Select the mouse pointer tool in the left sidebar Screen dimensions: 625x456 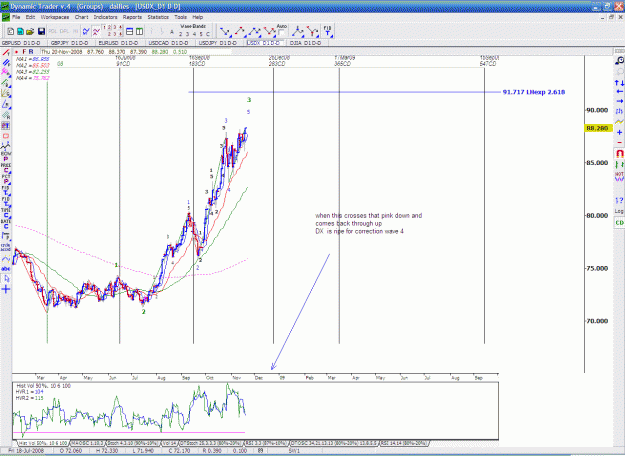(x=6, y=279)
